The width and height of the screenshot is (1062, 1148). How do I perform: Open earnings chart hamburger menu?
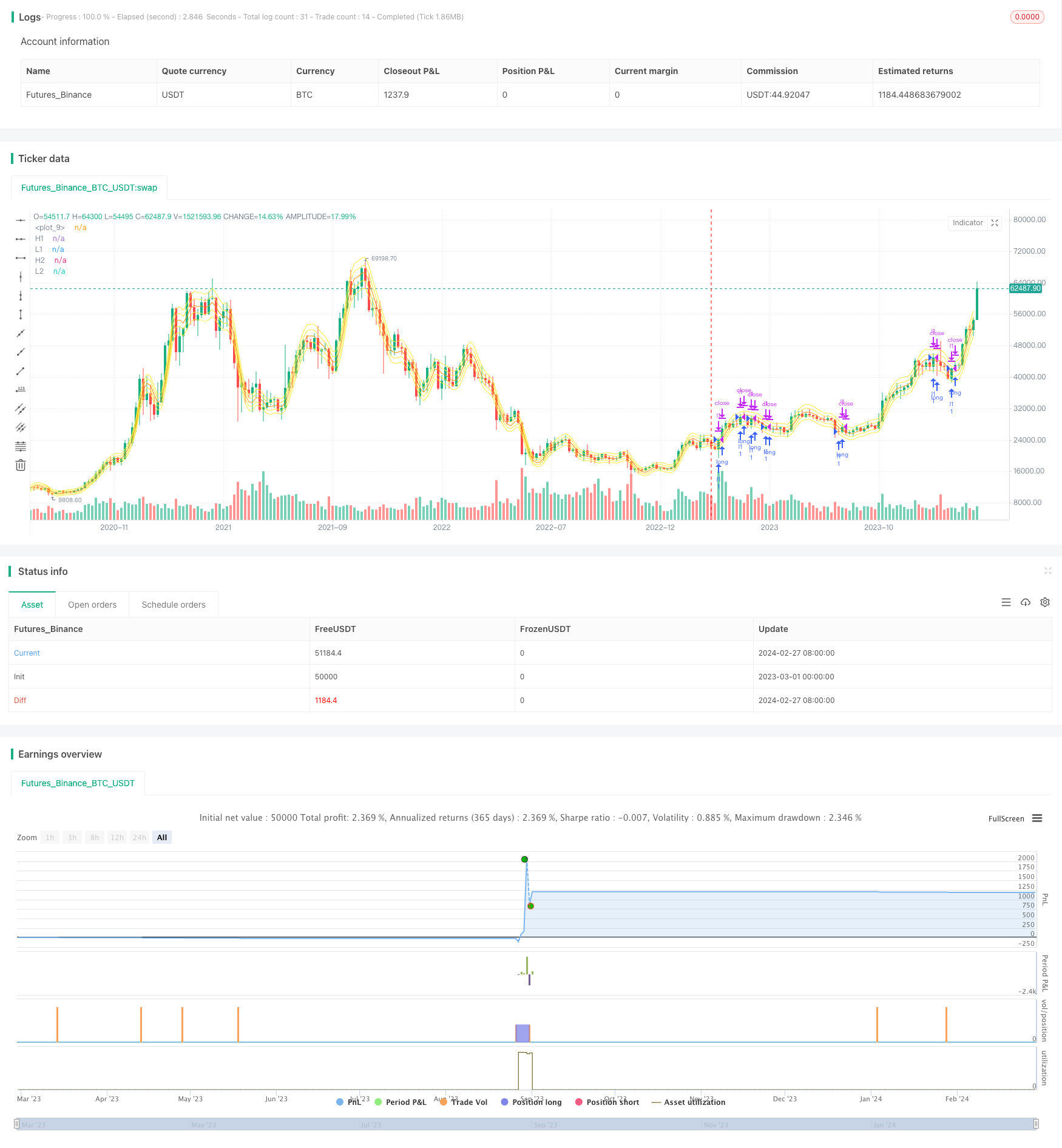[1037, 818]
